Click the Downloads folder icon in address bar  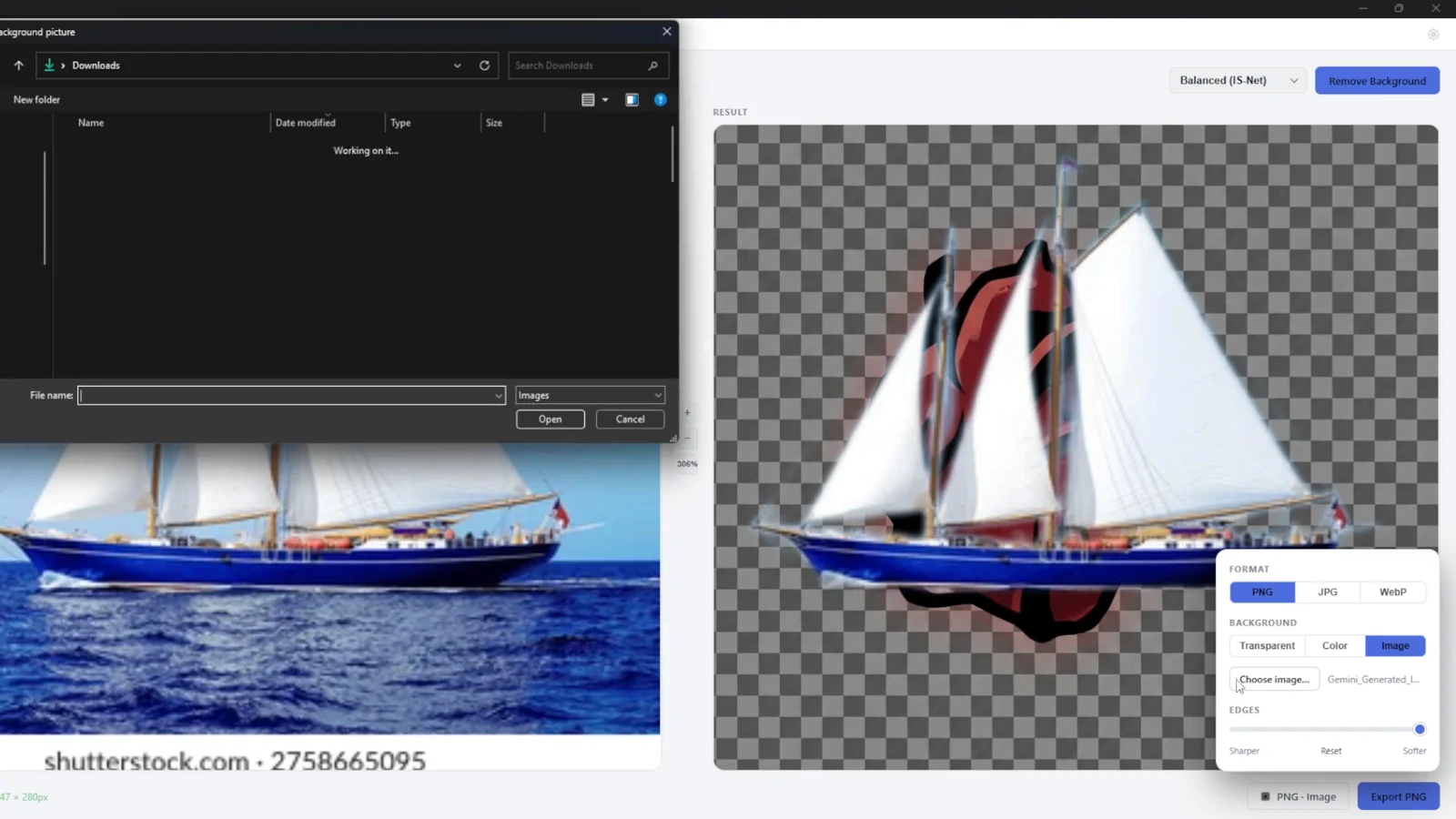(x=49, y=66)
